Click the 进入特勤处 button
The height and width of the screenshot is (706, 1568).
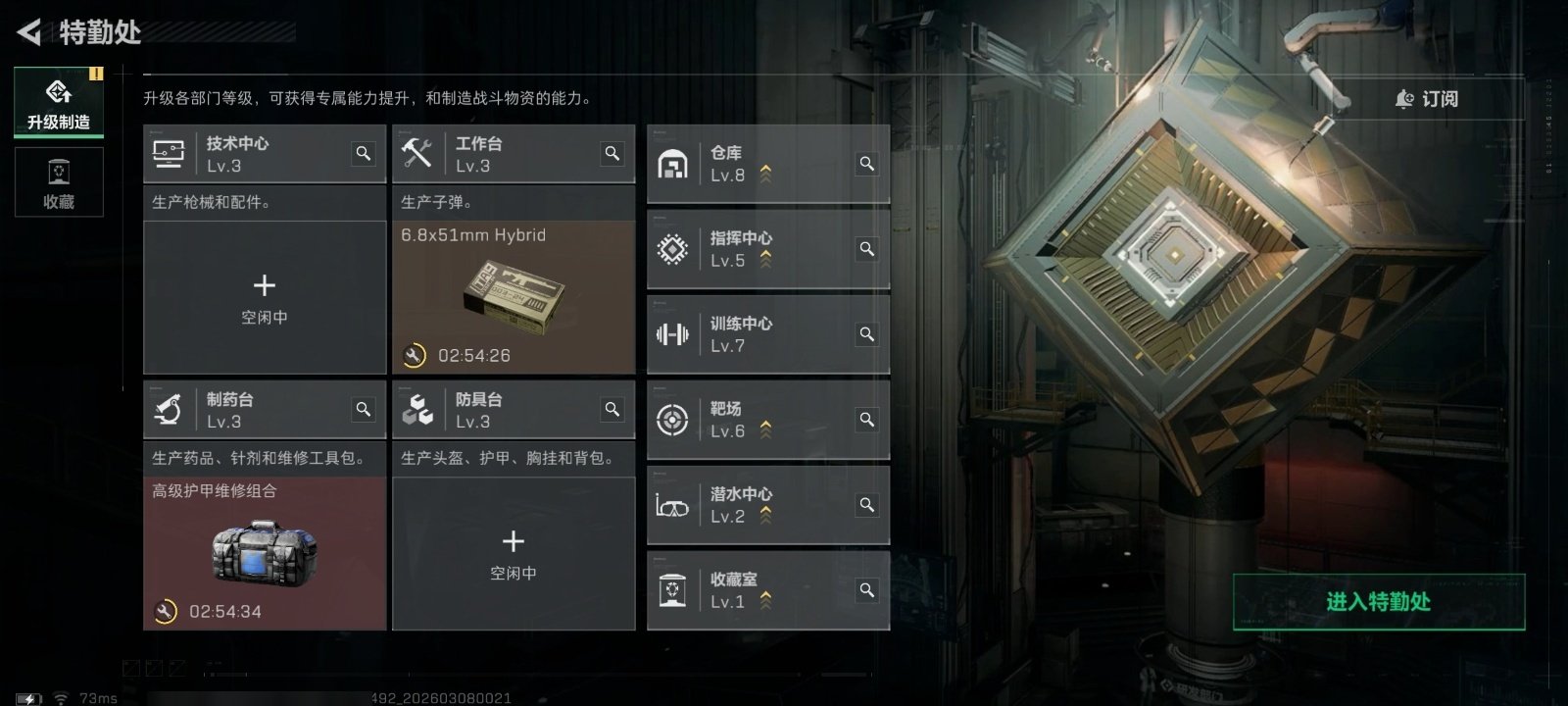(x=1379, y=602)
